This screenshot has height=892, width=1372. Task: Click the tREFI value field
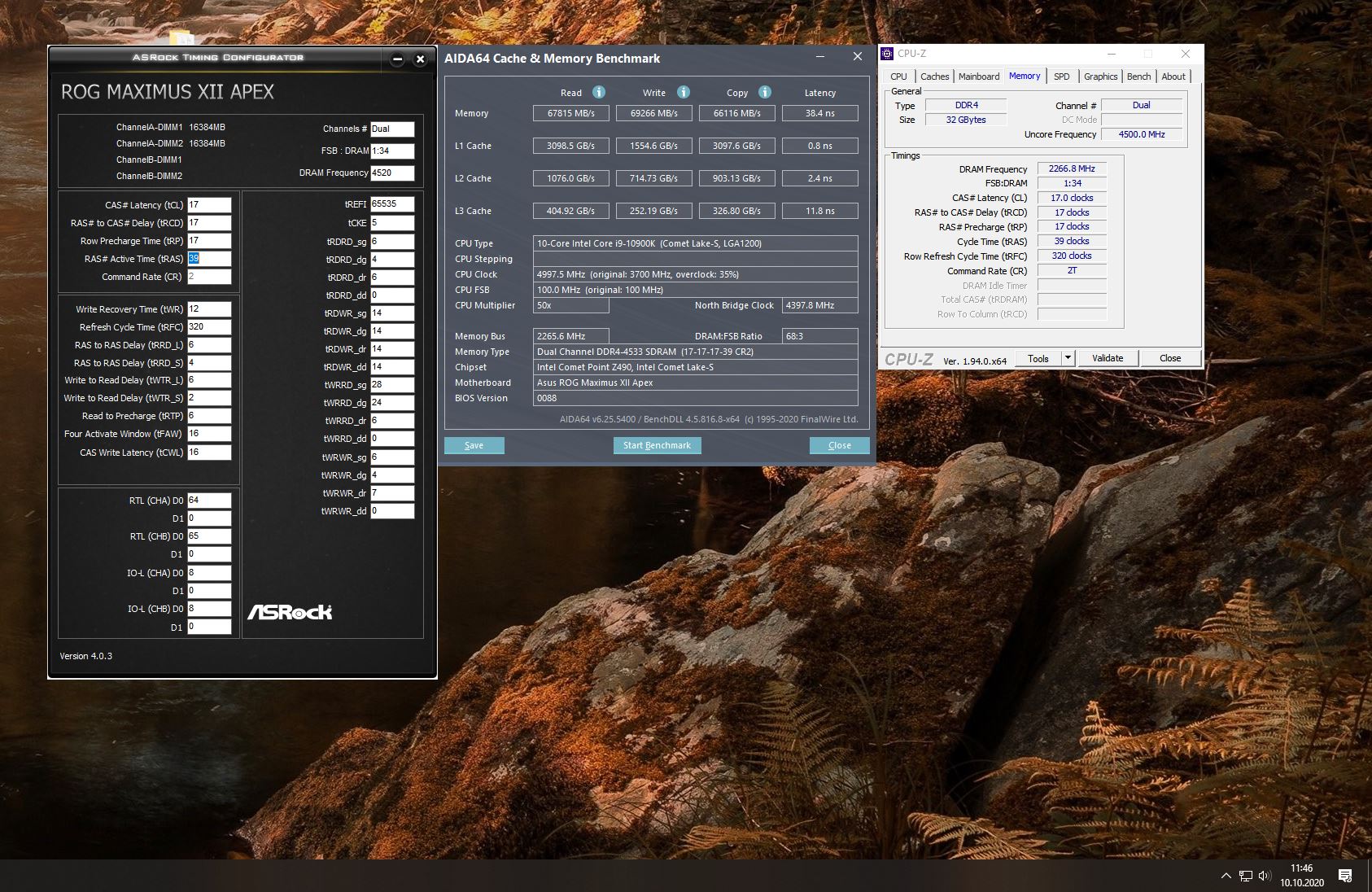(392, 204)
